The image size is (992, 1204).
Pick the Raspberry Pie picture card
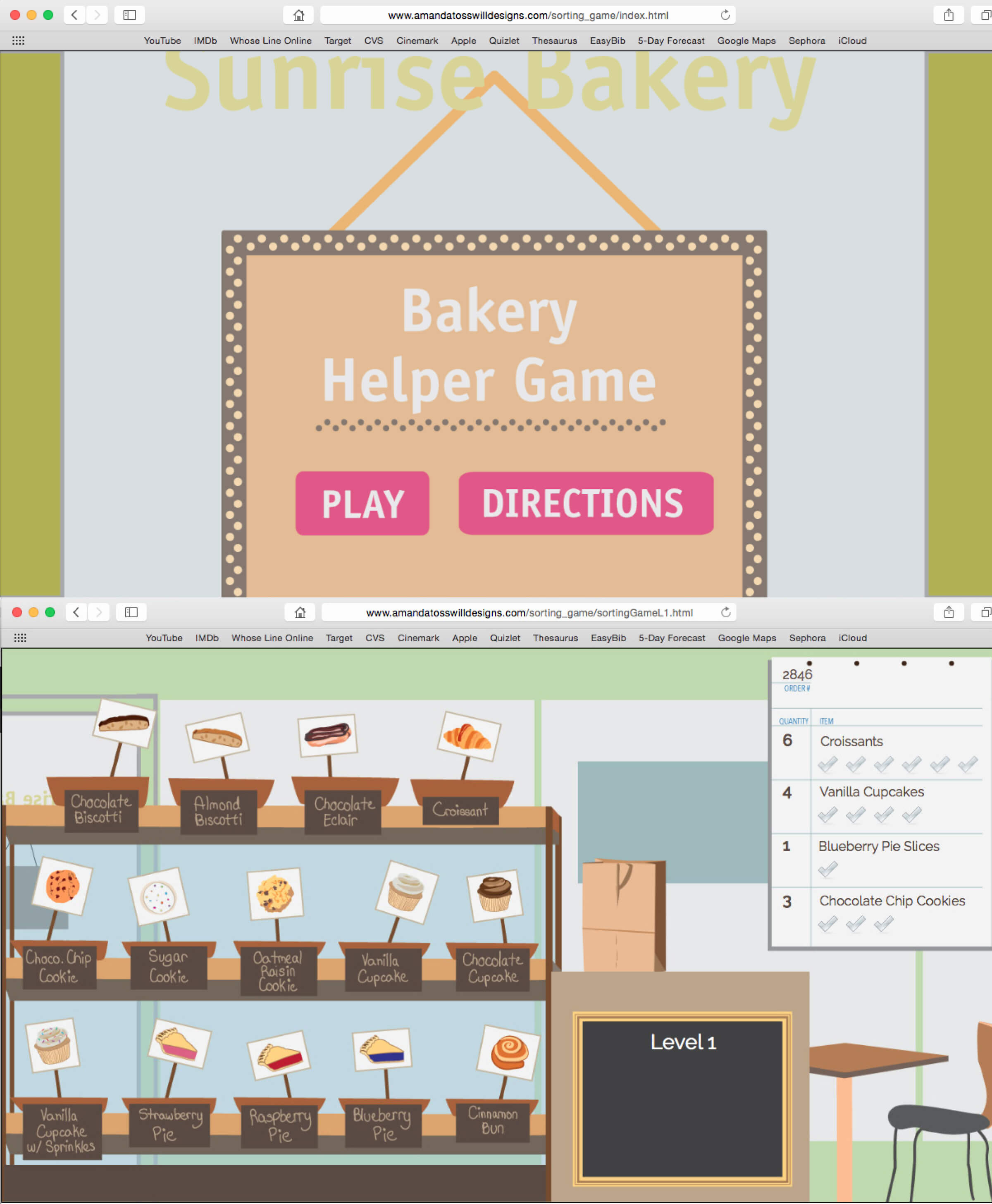pyautogui.click(x=278, y=1055)
